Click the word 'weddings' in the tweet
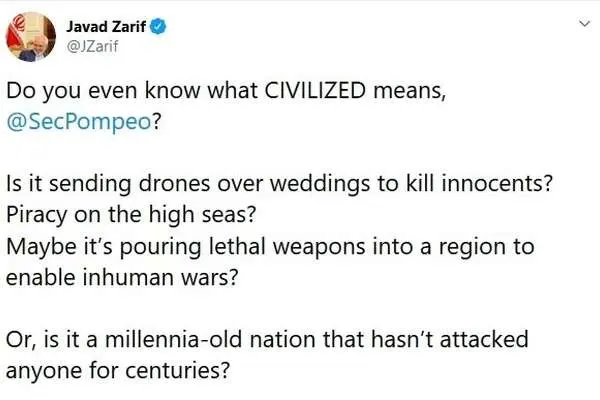 pyautogui.click(x=320, y=185)
